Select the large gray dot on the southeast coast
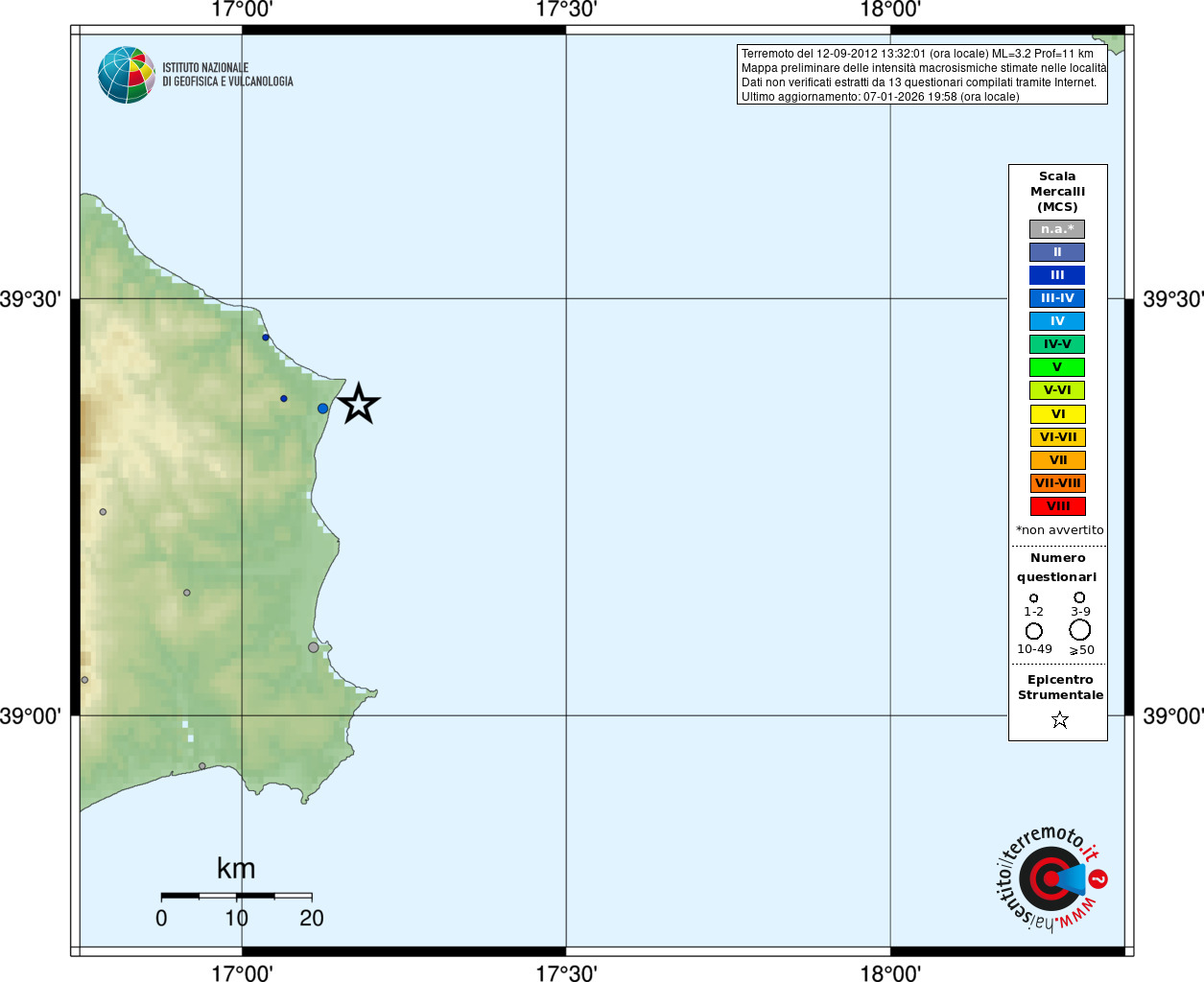This screenshot has height=982, width=1204. coord(314,647)
